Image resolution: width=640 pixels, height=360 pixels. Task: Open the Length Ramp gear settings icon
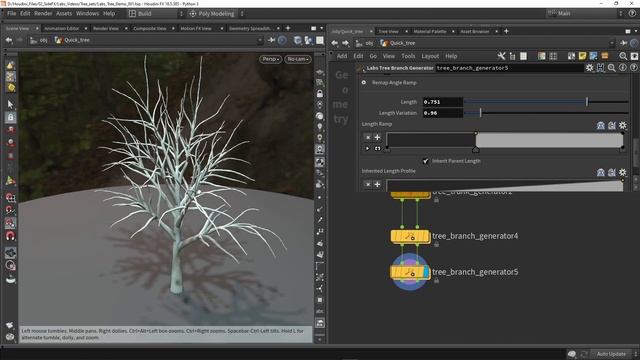tap(622, 126)
